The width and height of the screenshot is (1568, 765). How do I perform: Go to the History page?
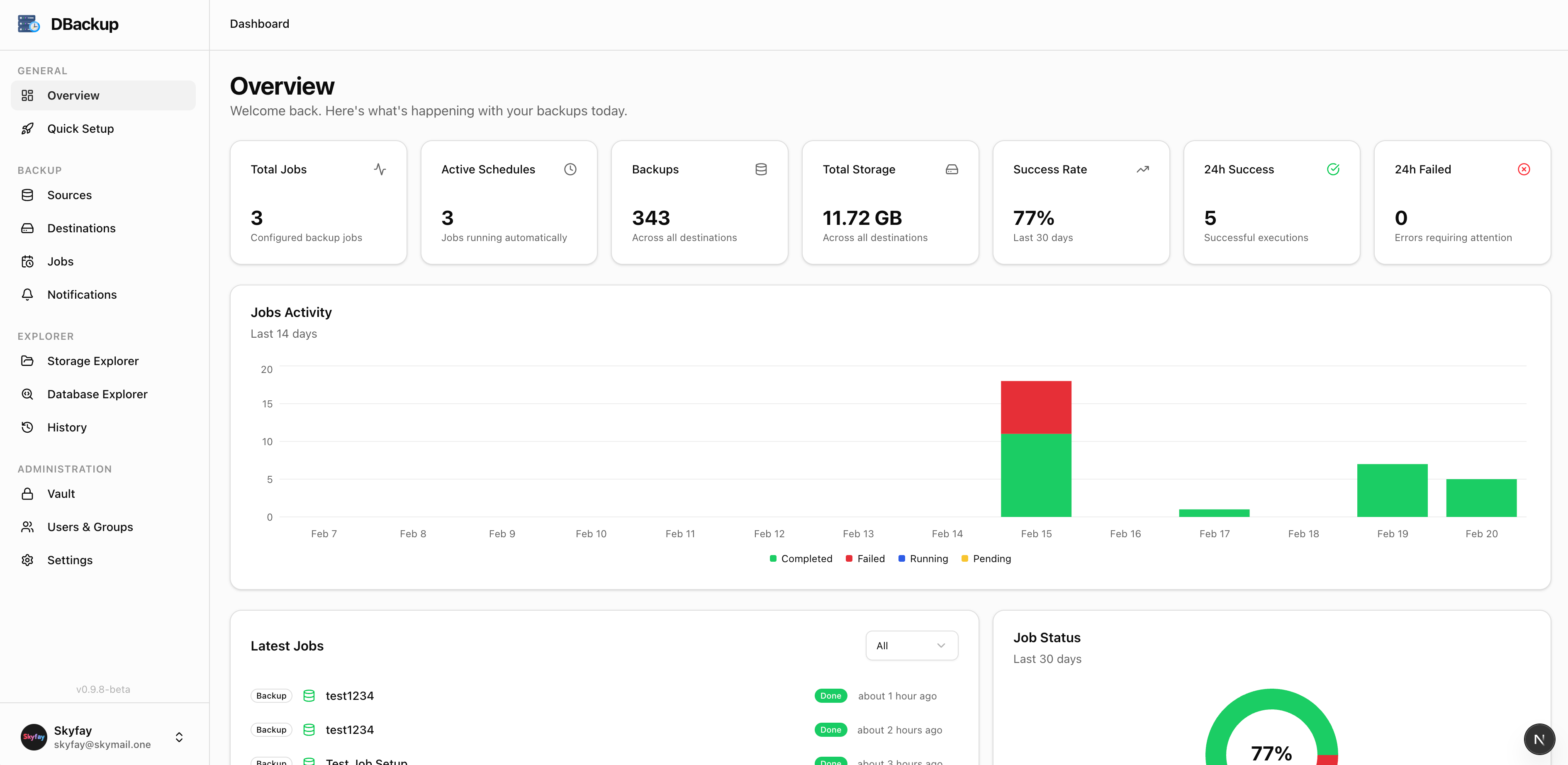tap(67, 427)
